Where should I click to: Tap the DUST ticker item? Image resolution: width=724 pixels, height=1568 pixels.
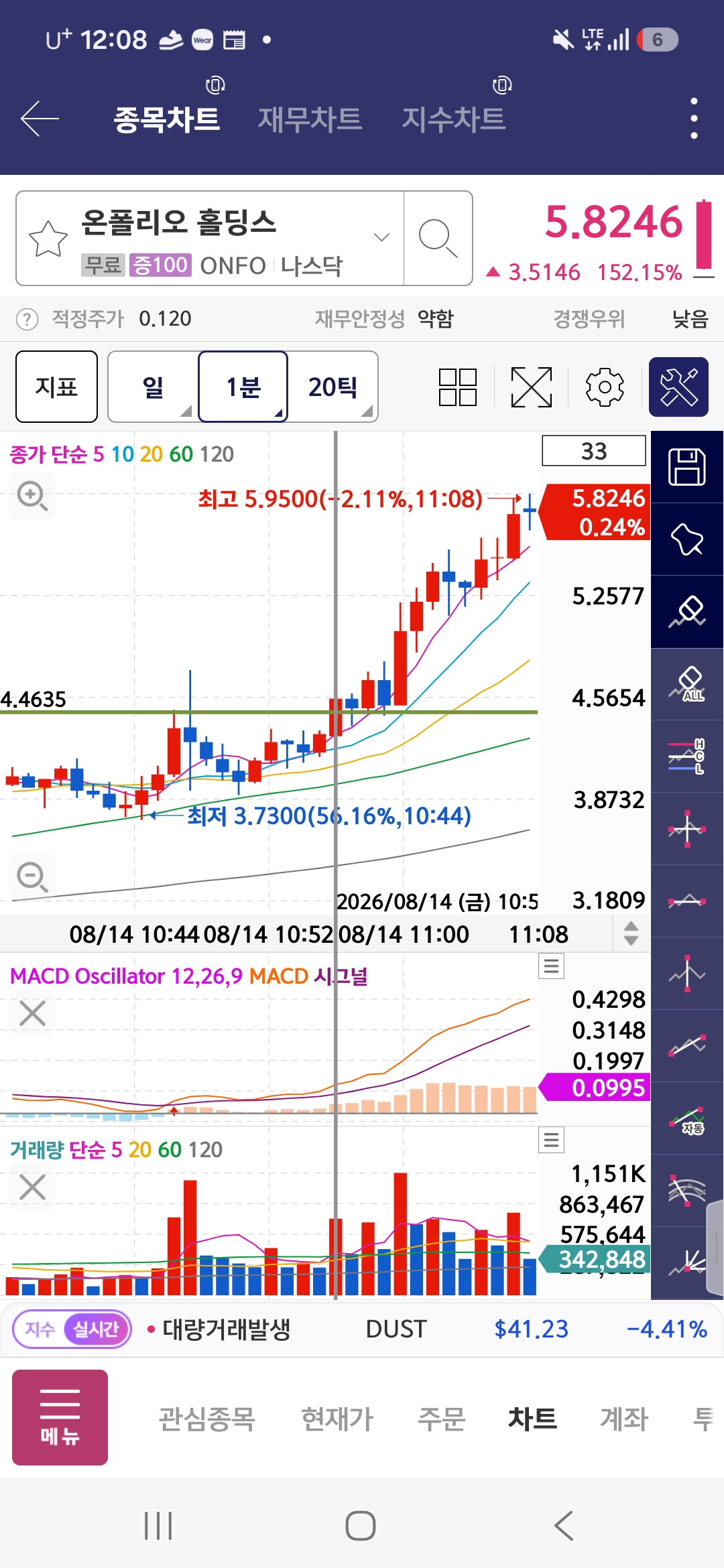396,1329
